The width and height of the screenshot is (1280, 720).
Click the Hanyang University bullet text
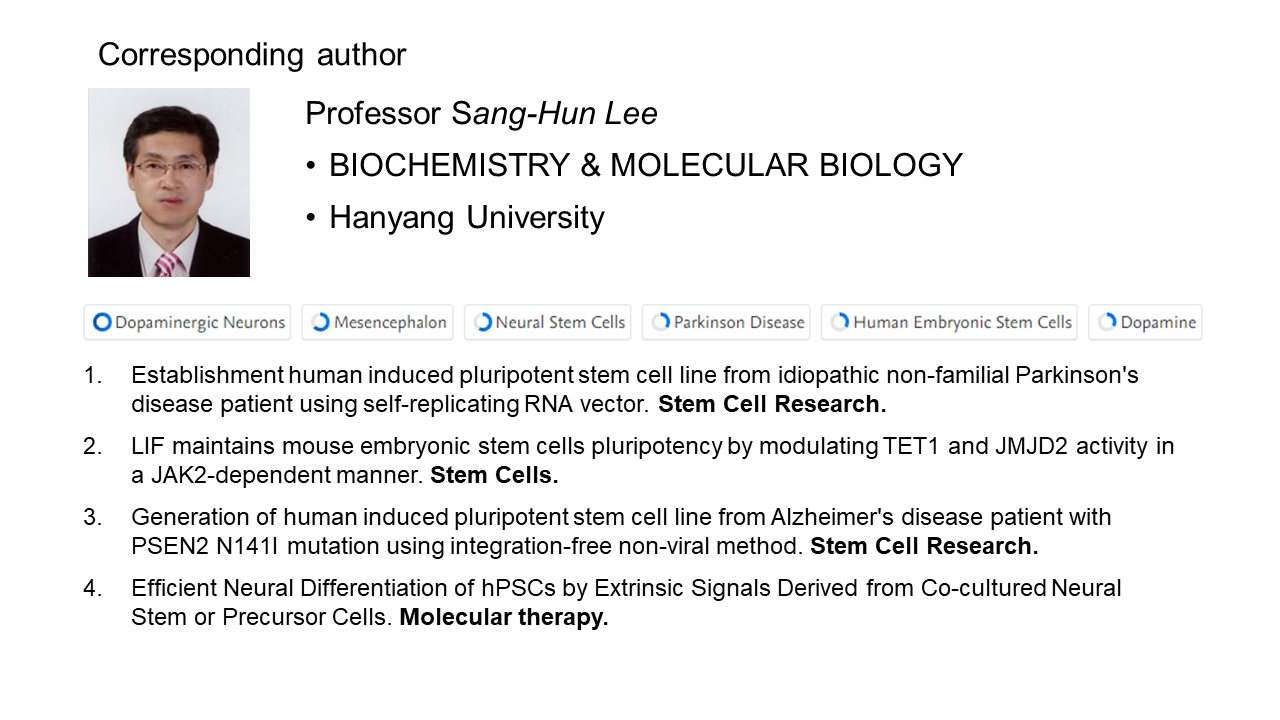466,217
